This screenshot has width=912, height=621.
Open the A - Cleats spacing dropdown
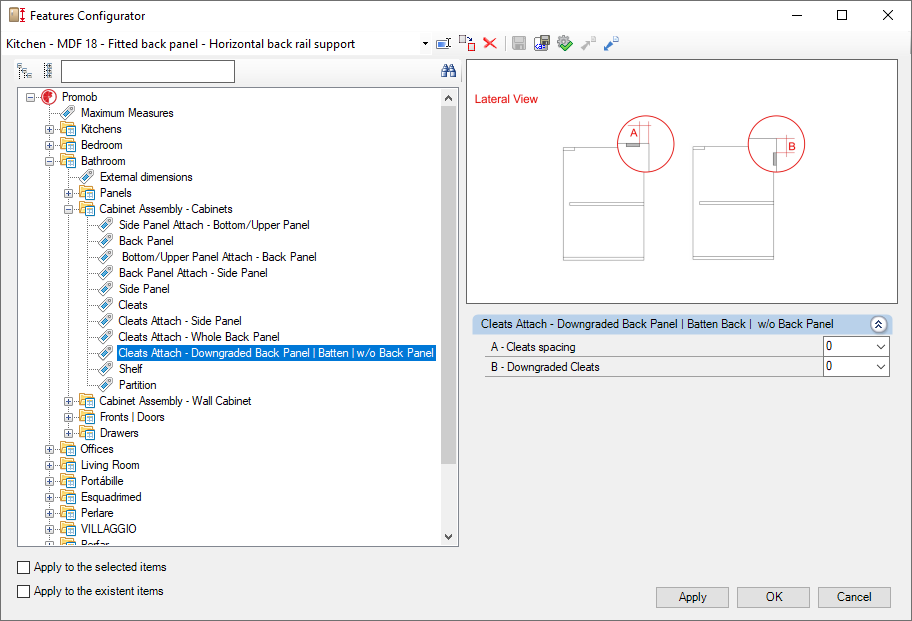[x=881, y=347]
